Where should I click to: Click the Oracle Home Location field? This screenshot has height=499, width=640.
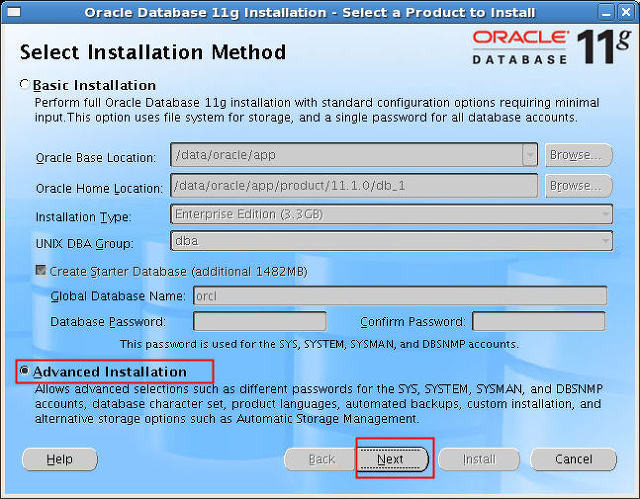click(x=354, y=186)
